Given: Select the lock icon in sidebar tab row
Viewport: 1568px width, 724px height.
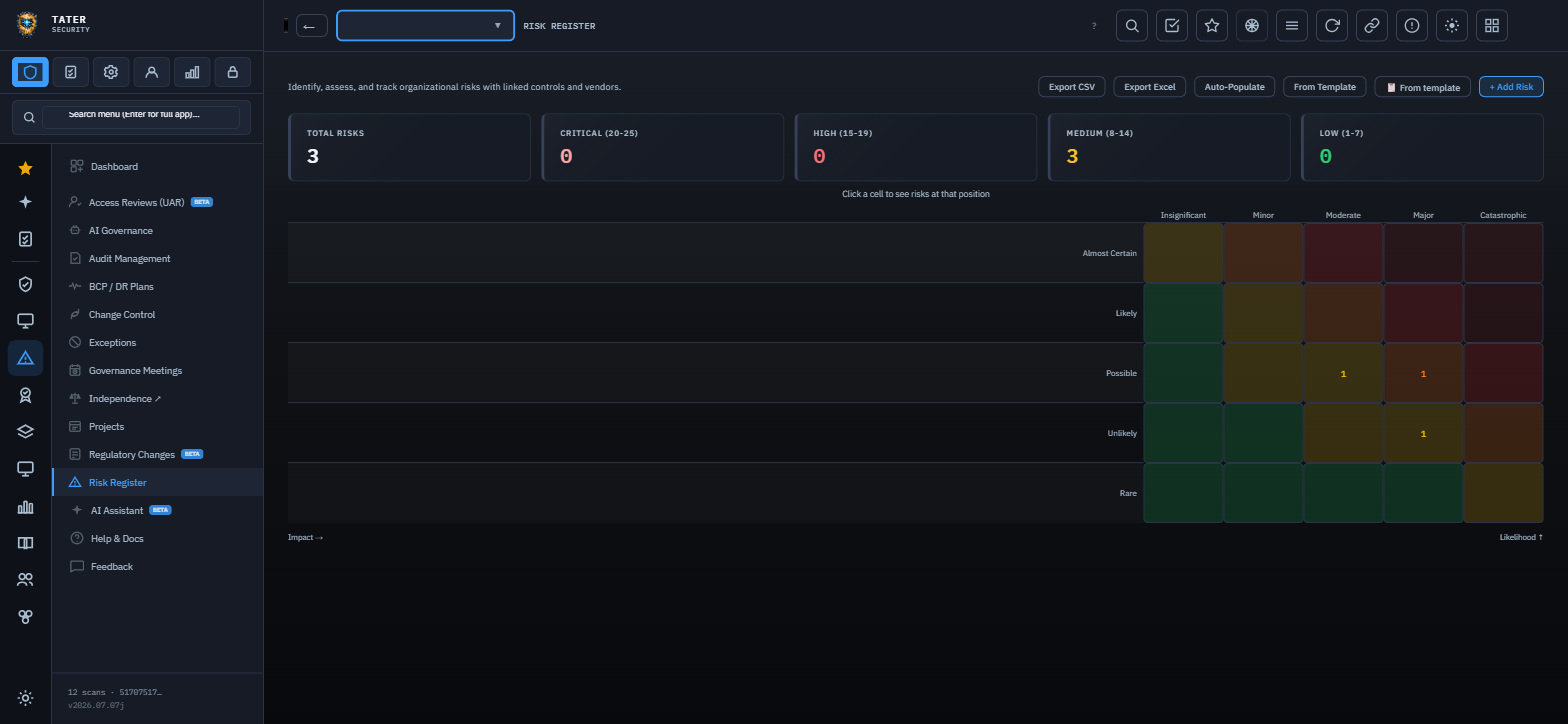Looking at the screenshot, I should coord(233,72).
